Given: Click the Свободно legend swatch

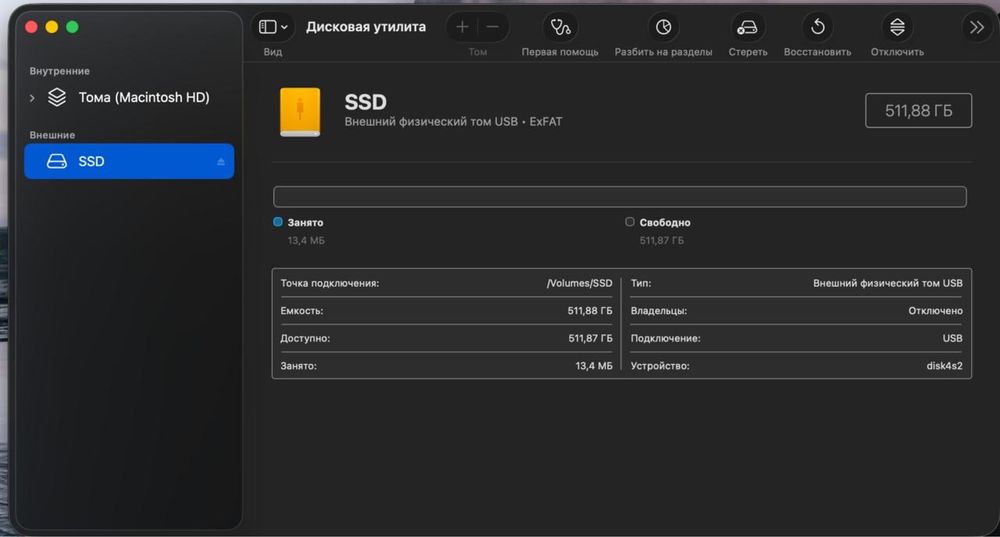Looking at the screenshot, I should (629, 222).
